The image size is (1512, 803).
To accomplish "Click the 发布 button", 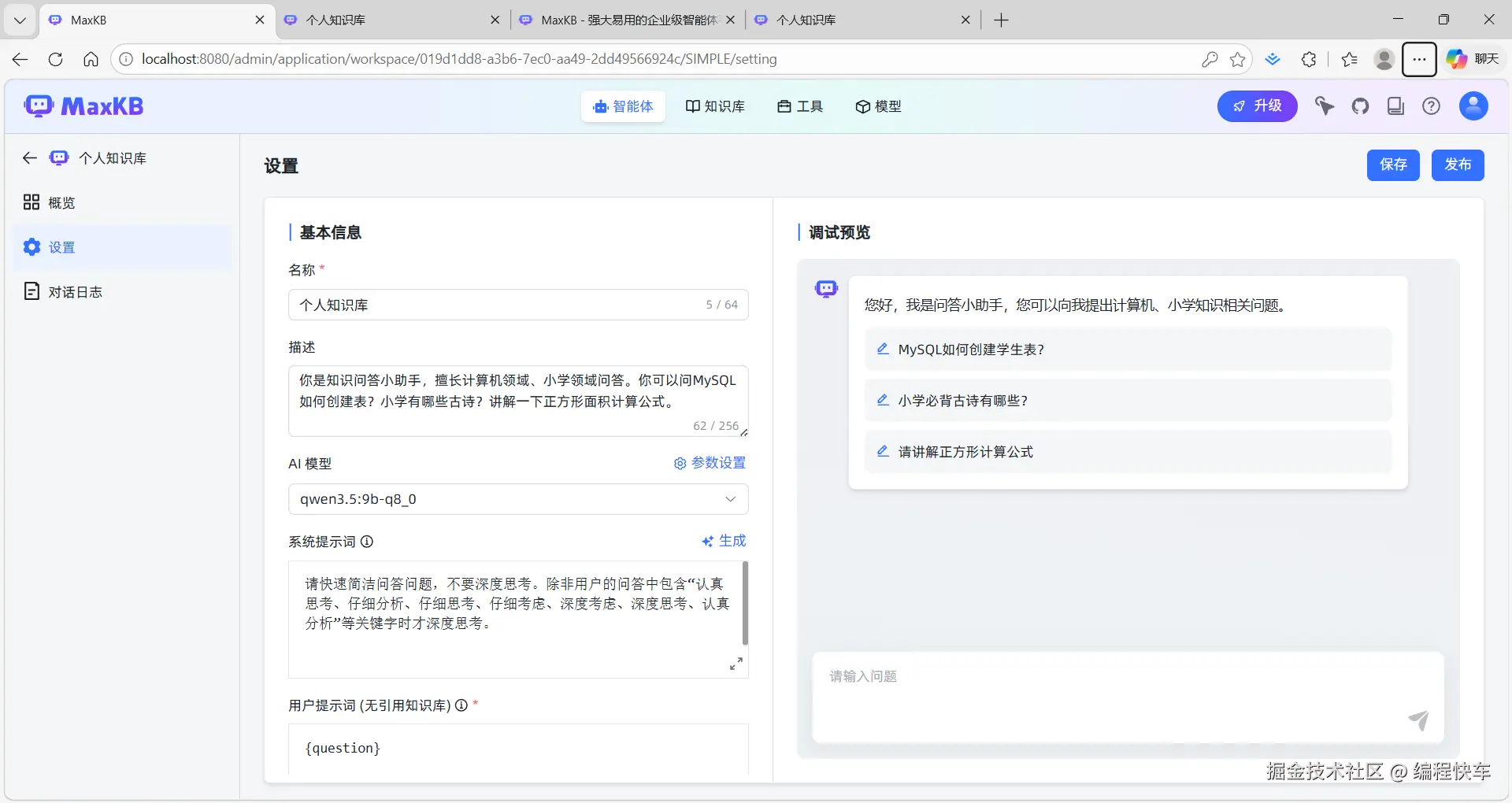I will pyautogui.click(x=1458, y=165).
